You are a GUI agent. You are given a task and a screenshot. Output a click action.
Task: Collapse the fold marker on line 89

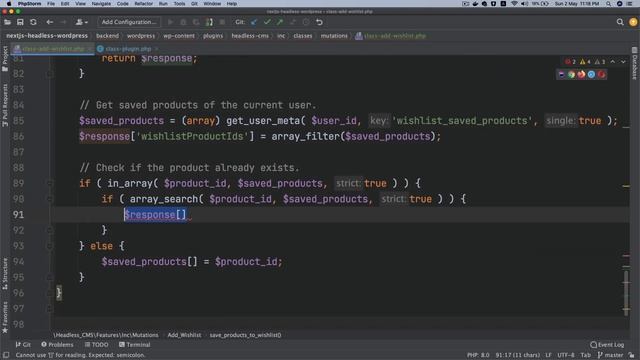click(x=50, y=183)
